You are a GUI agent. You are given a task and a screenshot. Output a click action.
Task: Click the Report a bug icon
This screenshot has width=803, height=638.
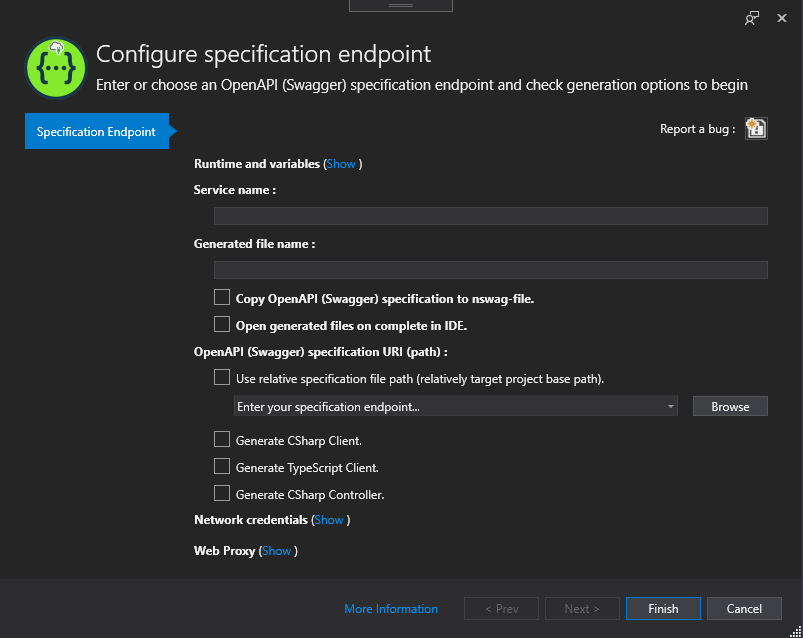(x=756, y=128)
